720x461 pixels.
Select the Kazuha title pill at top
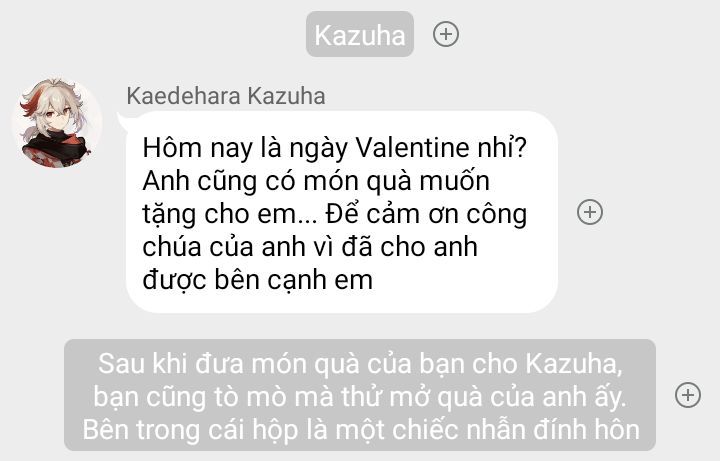(360, 34)
